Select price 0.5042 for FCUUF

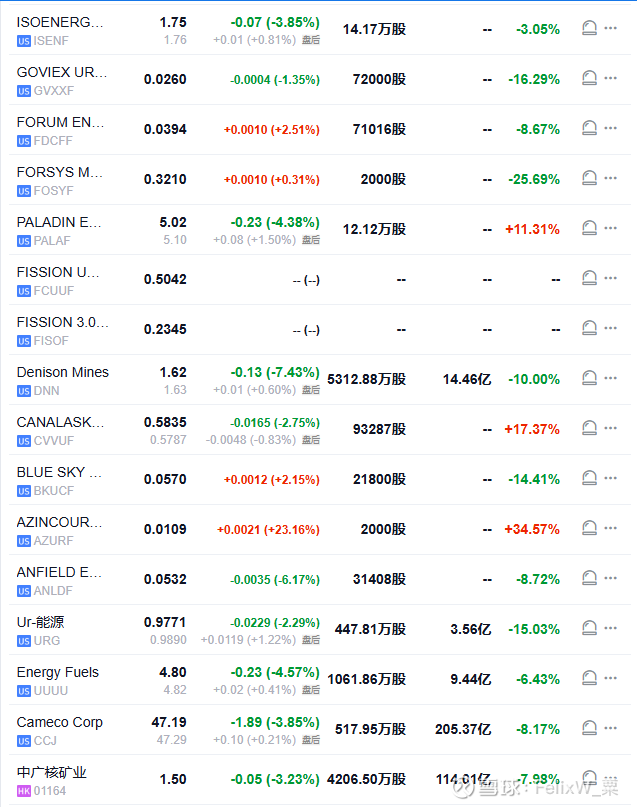coord(165,279)
